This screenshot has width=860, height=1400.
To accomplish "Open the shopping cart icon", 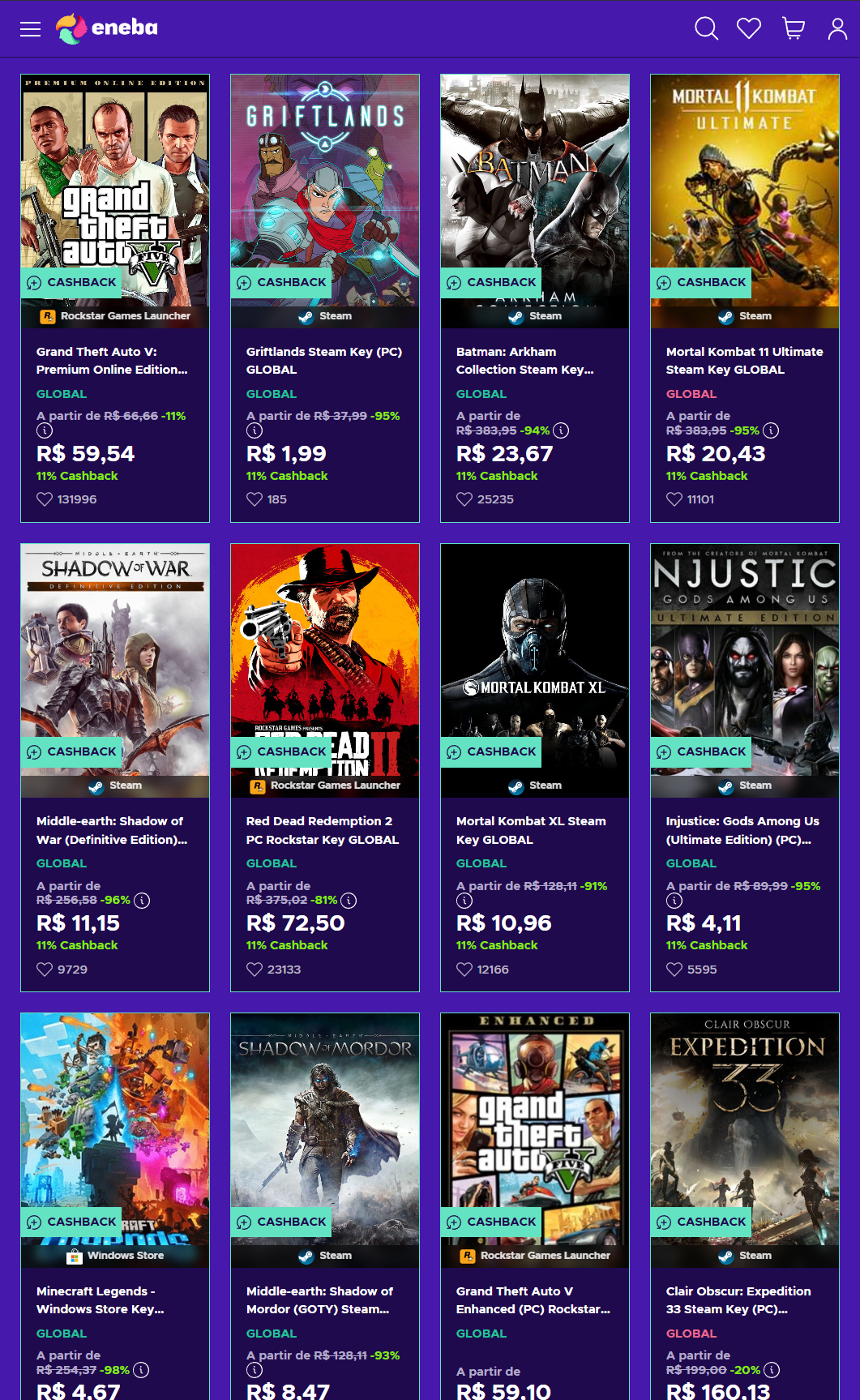I will coord(794,29).
